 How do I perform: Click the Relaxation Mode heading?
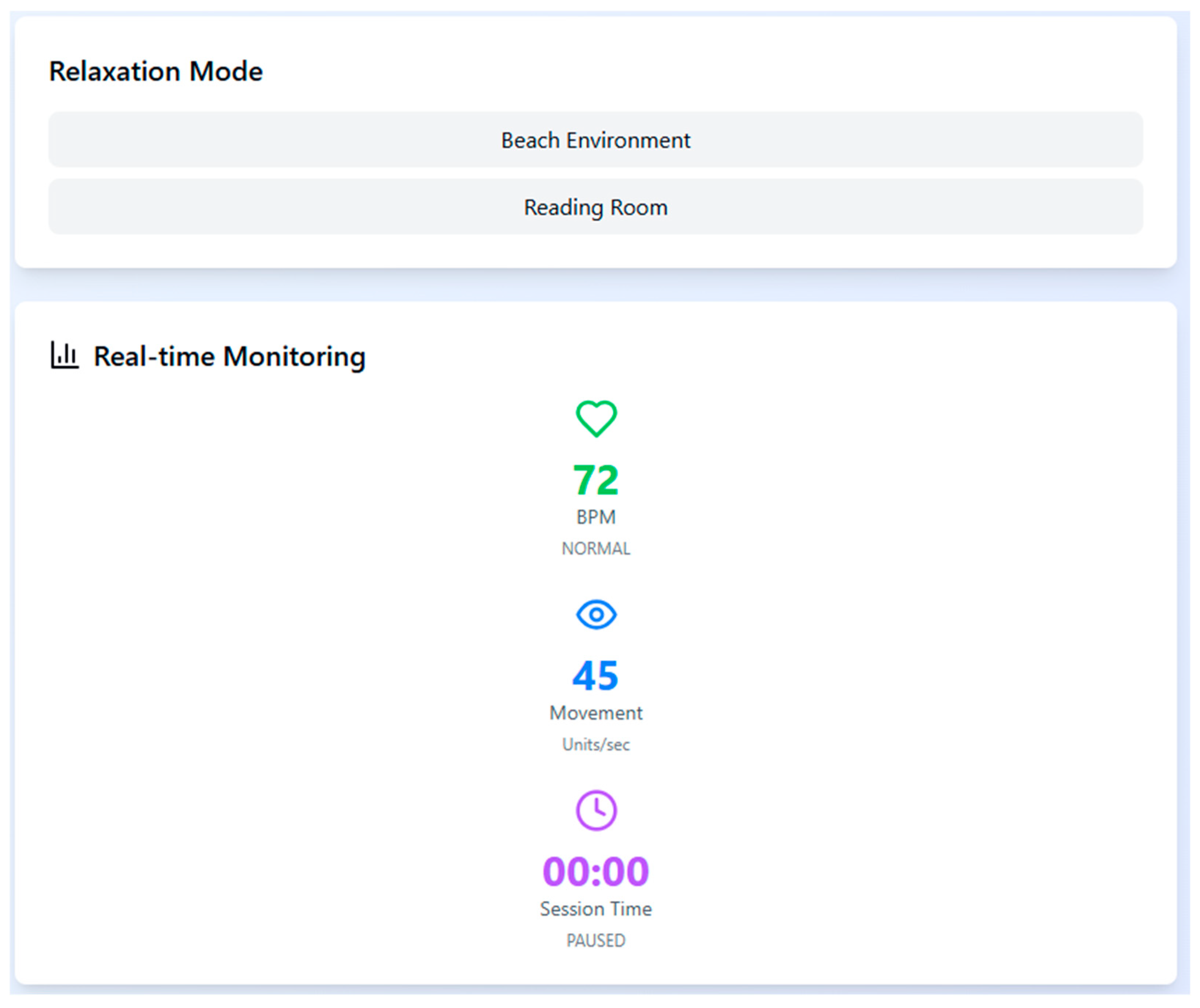pos(155,71)
